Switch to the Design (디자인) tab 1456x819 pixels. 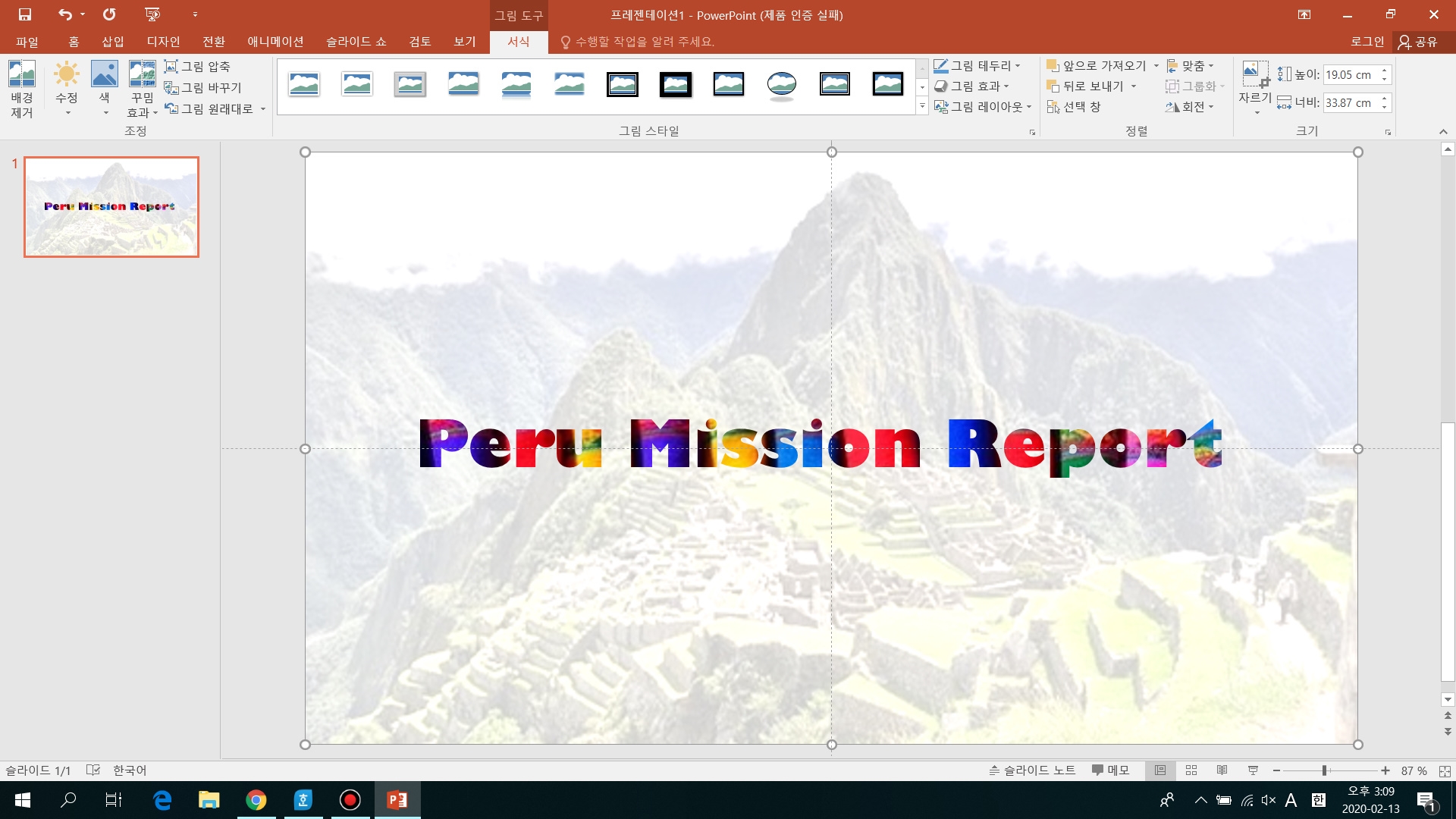pyautogui.click(x=163, y=42)
